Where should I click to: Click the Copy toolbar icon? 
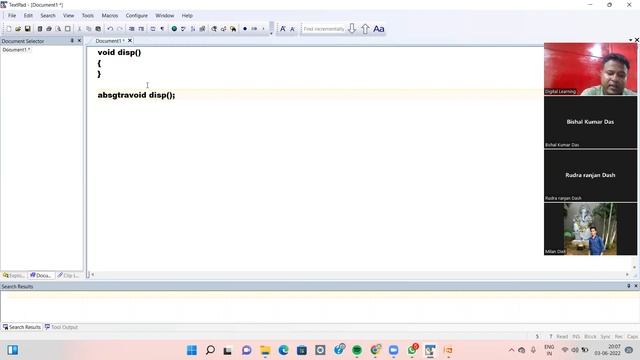click(x=89, y=29)
